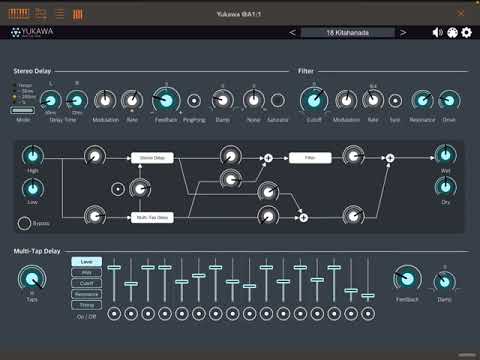480x360 pixels.
Task: Close the Yukawa plugin window
Action: (461, 13)
